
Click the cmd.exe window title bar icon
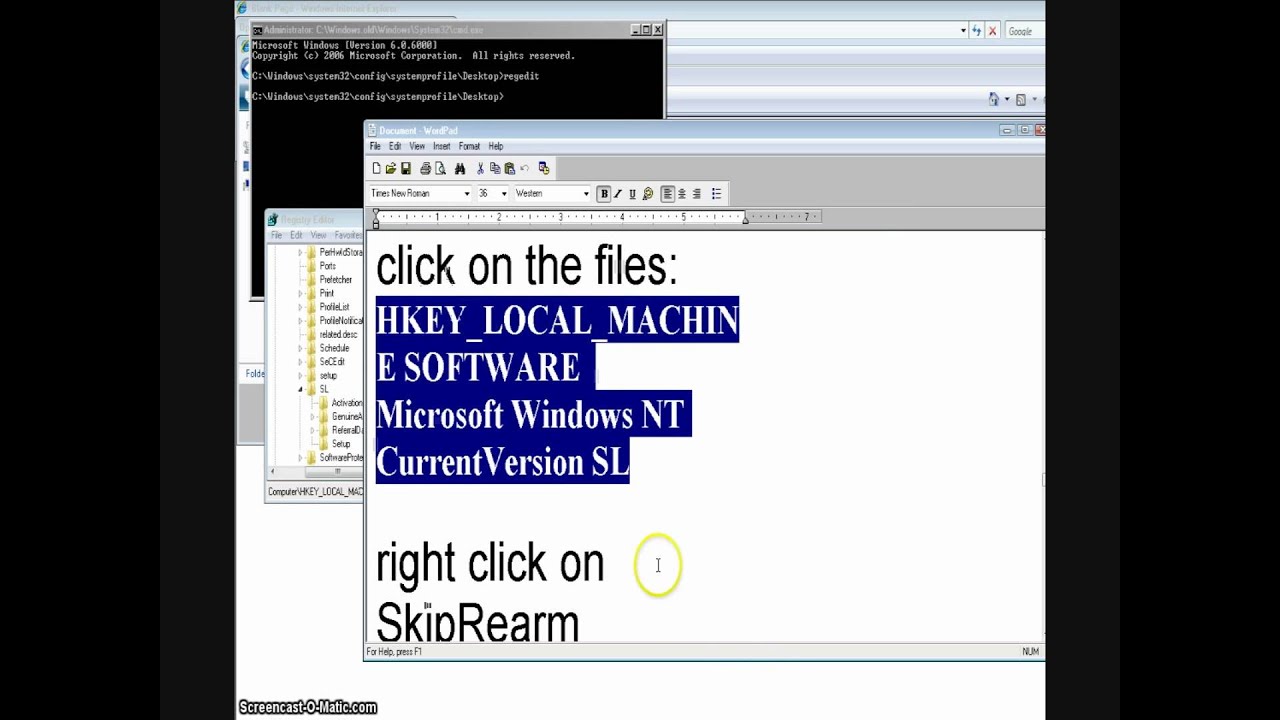tap(258, 30)
